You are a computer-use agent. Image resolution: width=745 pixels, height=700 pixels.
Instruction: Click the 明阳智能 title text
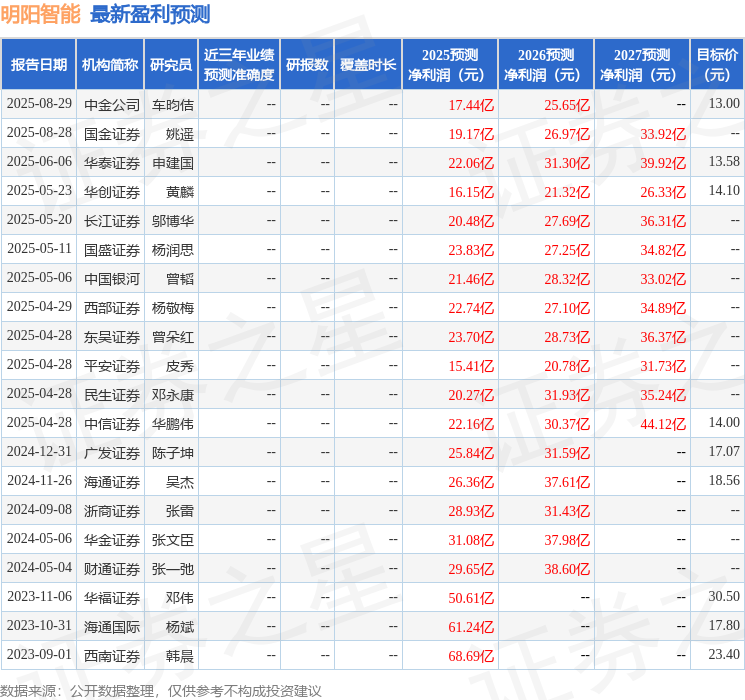point(40,14)
